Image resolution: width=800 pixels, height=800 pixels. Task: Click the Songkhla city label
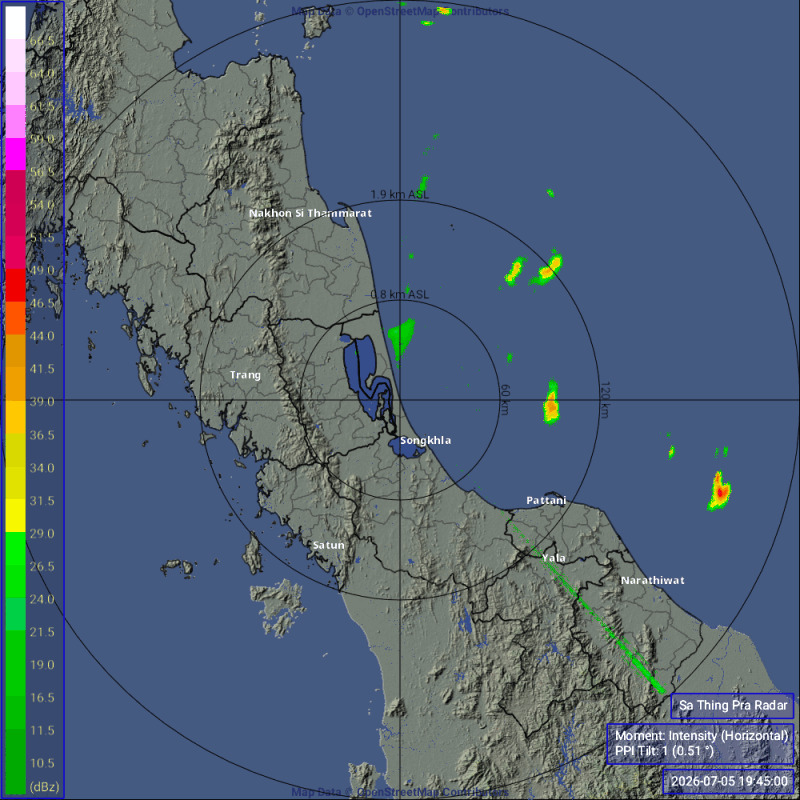click(425, 440)
